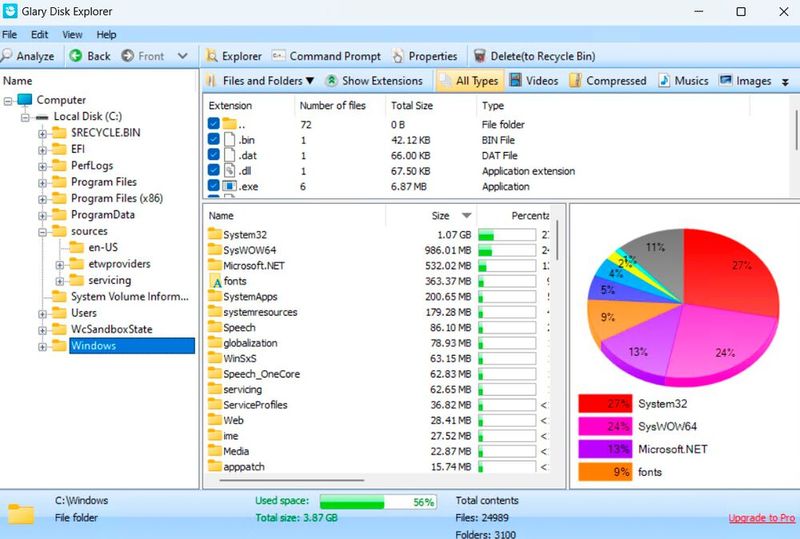Expand the $RECYCLE.BIN folder node

[42, 134]
